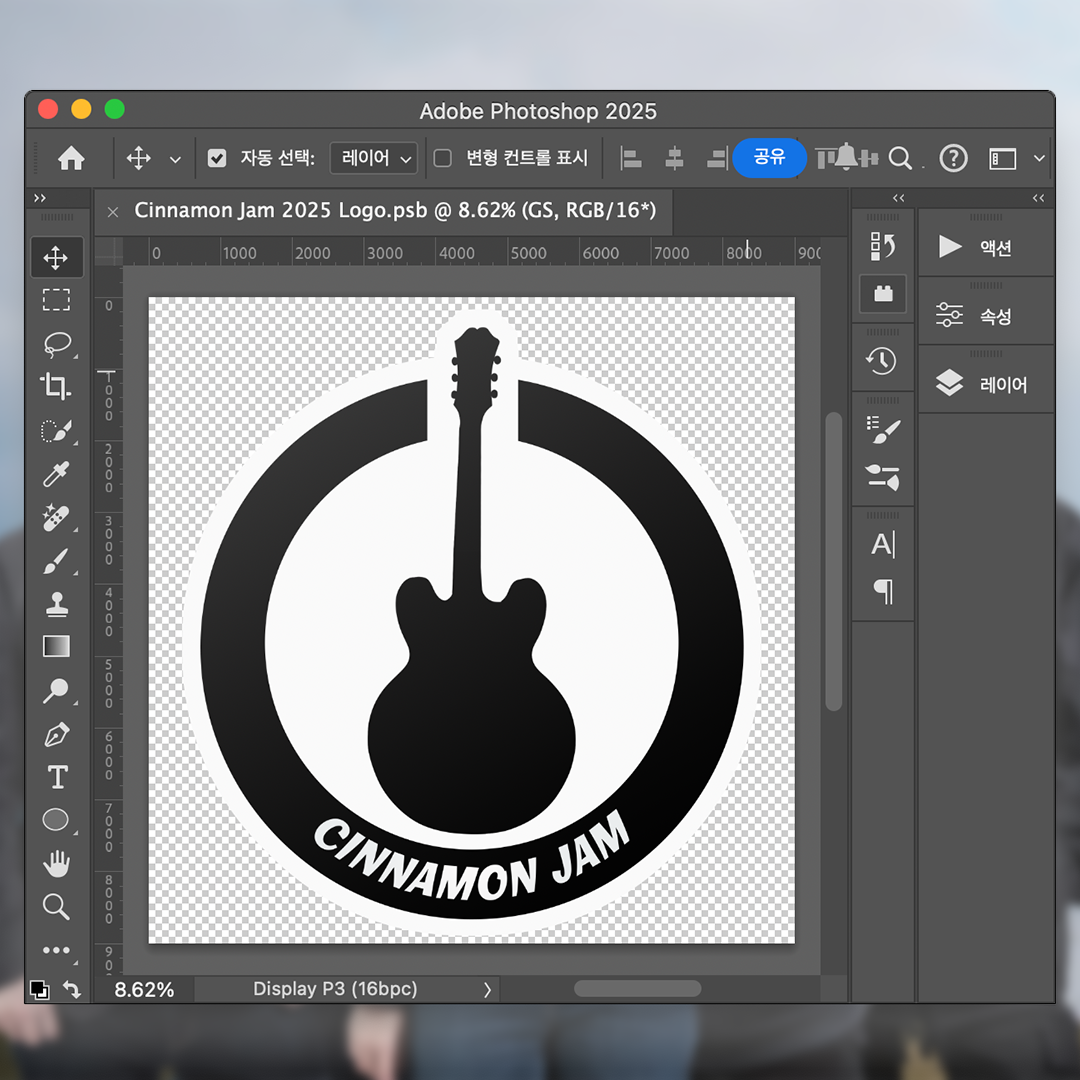The image size is (1080, 1080).
Task: Click the horizontal canvas scrollbar
Action: (x=637, y=988)
